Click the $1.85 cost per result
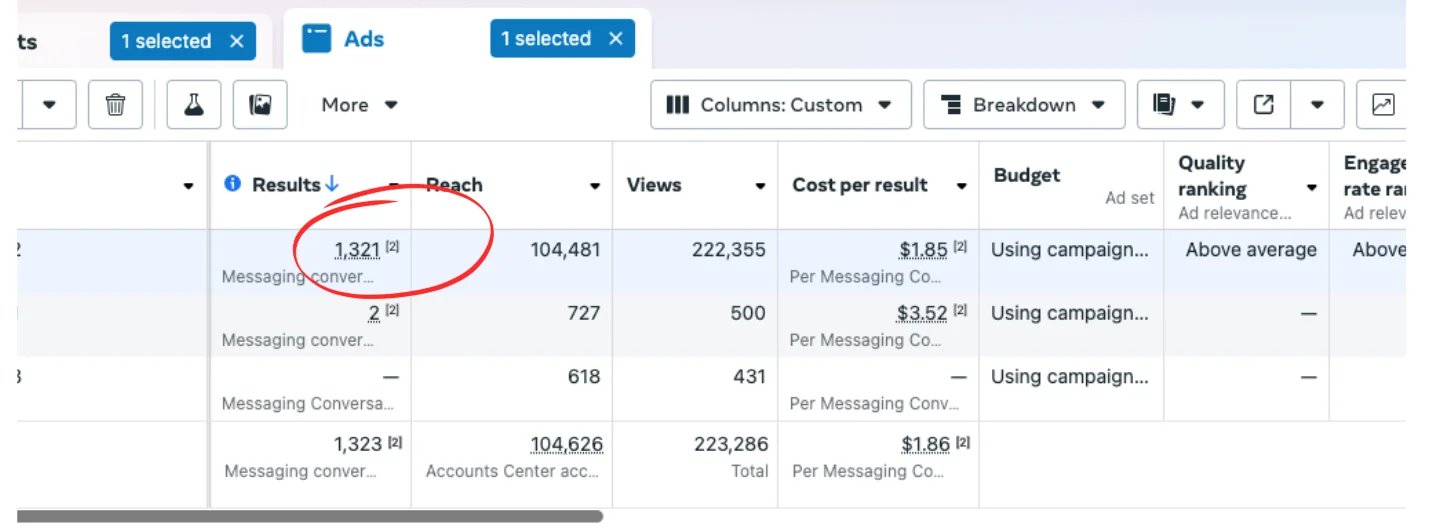Image resolution: width=1437 pixels, height=531 pixels. (x=923, y=249)
